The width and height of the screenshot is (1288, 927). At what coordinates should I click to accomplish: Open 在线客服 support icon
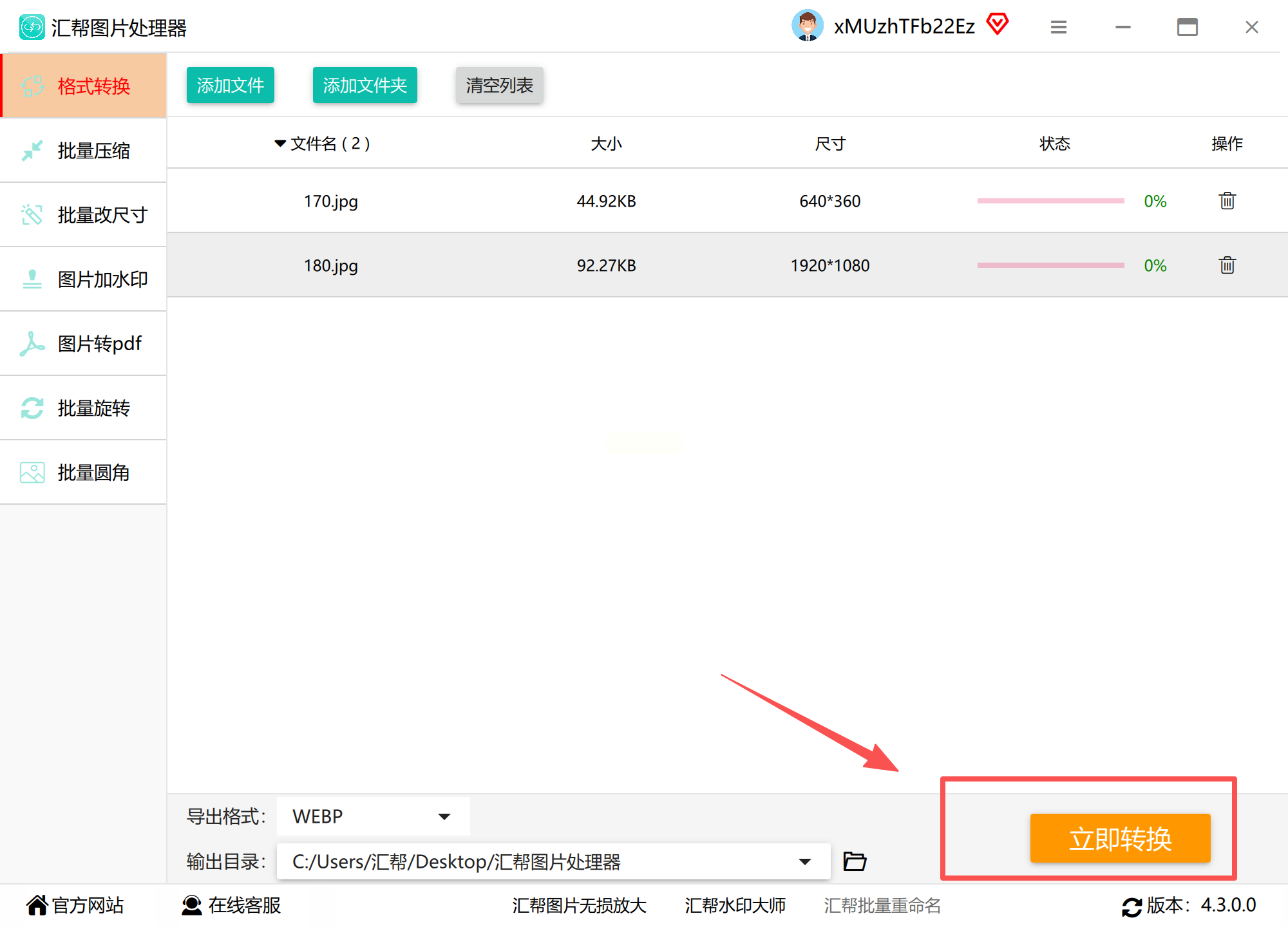tap(192, 905)
